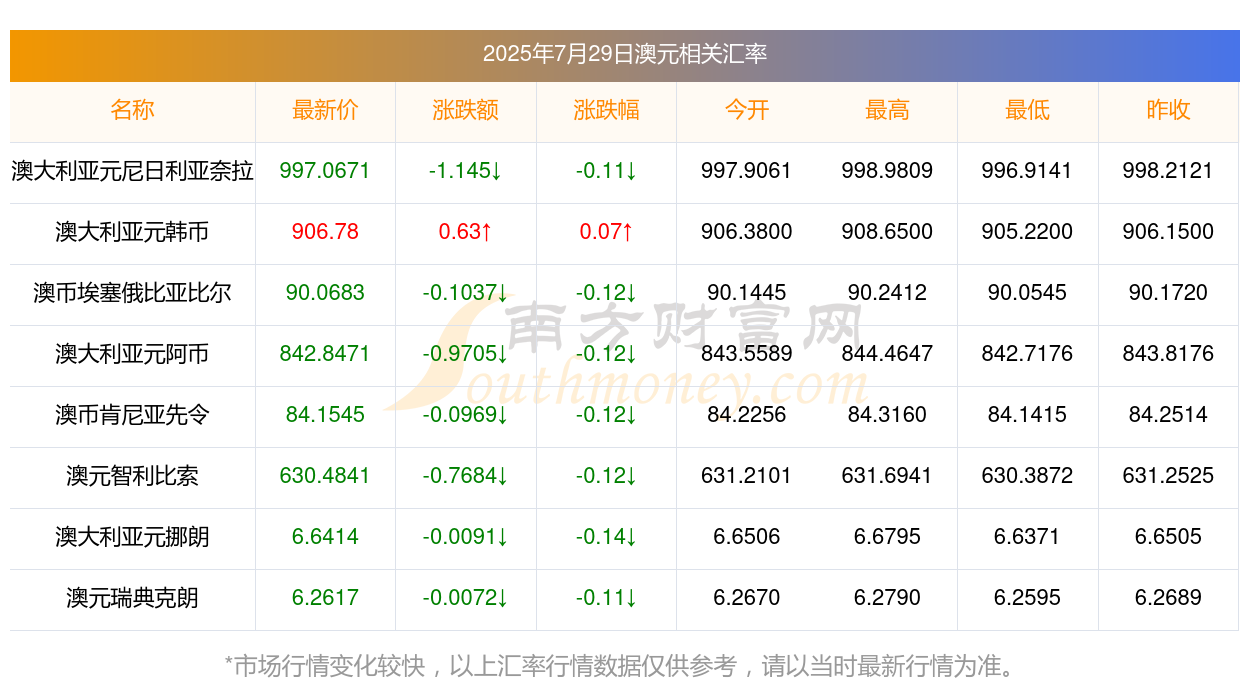Click low value 842.7176
Viewport: 1250px width, 698px height.
(1028, 354)
